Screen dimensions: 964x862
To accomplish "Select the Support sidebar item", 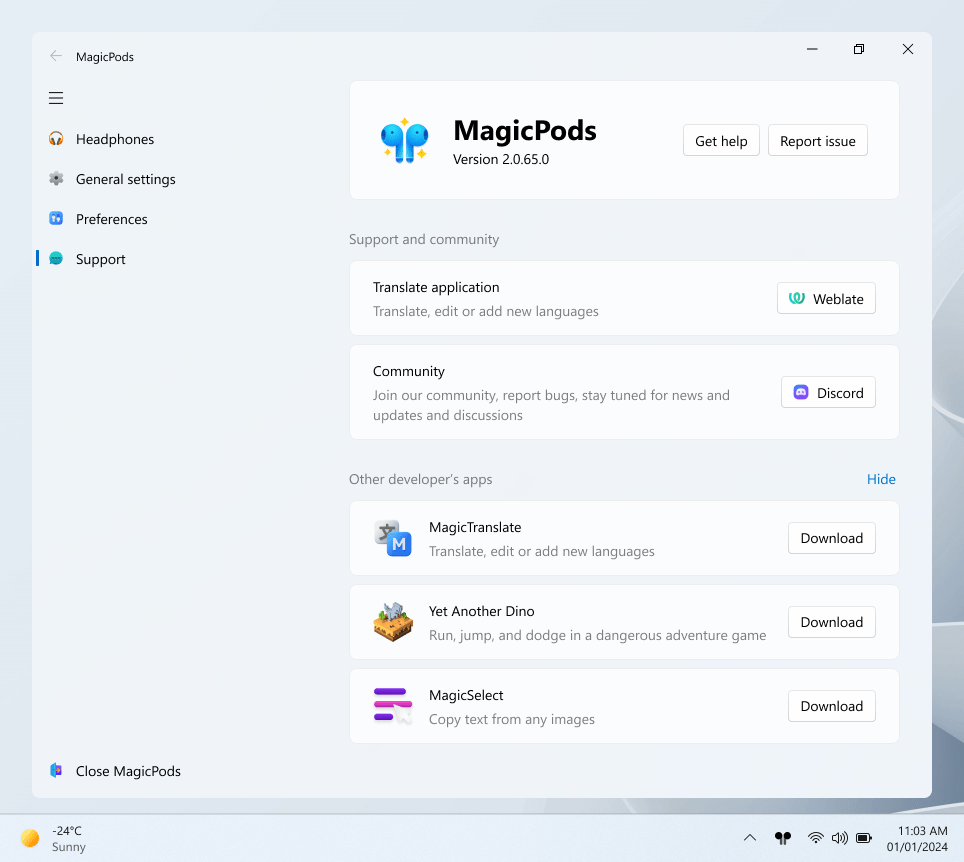I will click(100, 259).
